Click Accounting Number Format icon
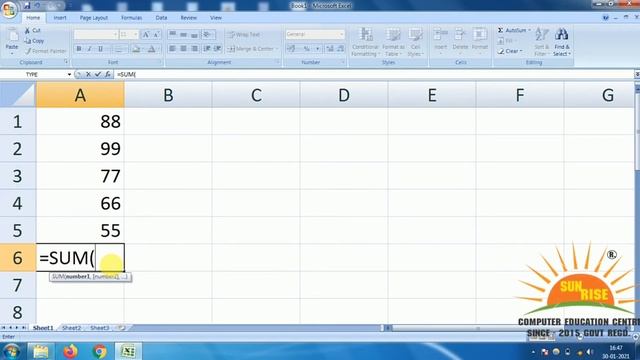 (x=291, y=49)
